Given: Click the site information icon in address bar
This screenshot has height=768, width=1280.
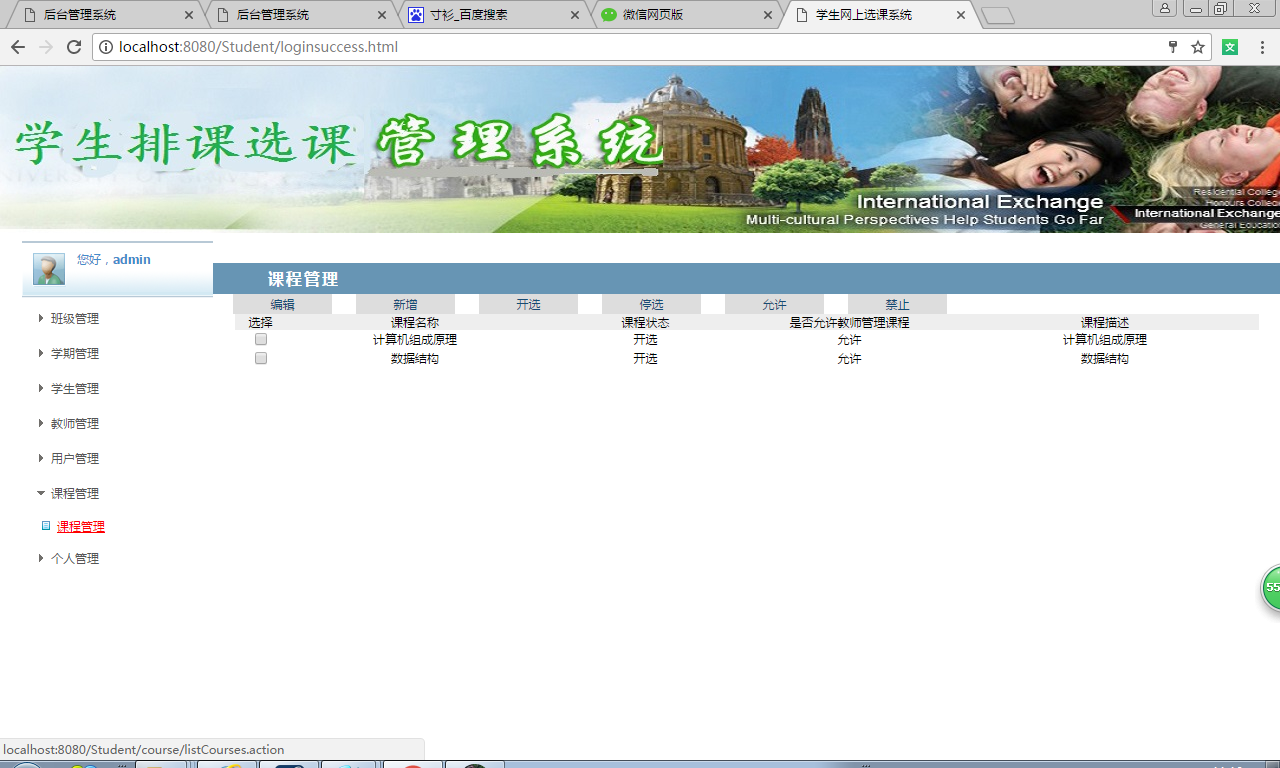Looking at the screenshot, I should coord(105,46).
